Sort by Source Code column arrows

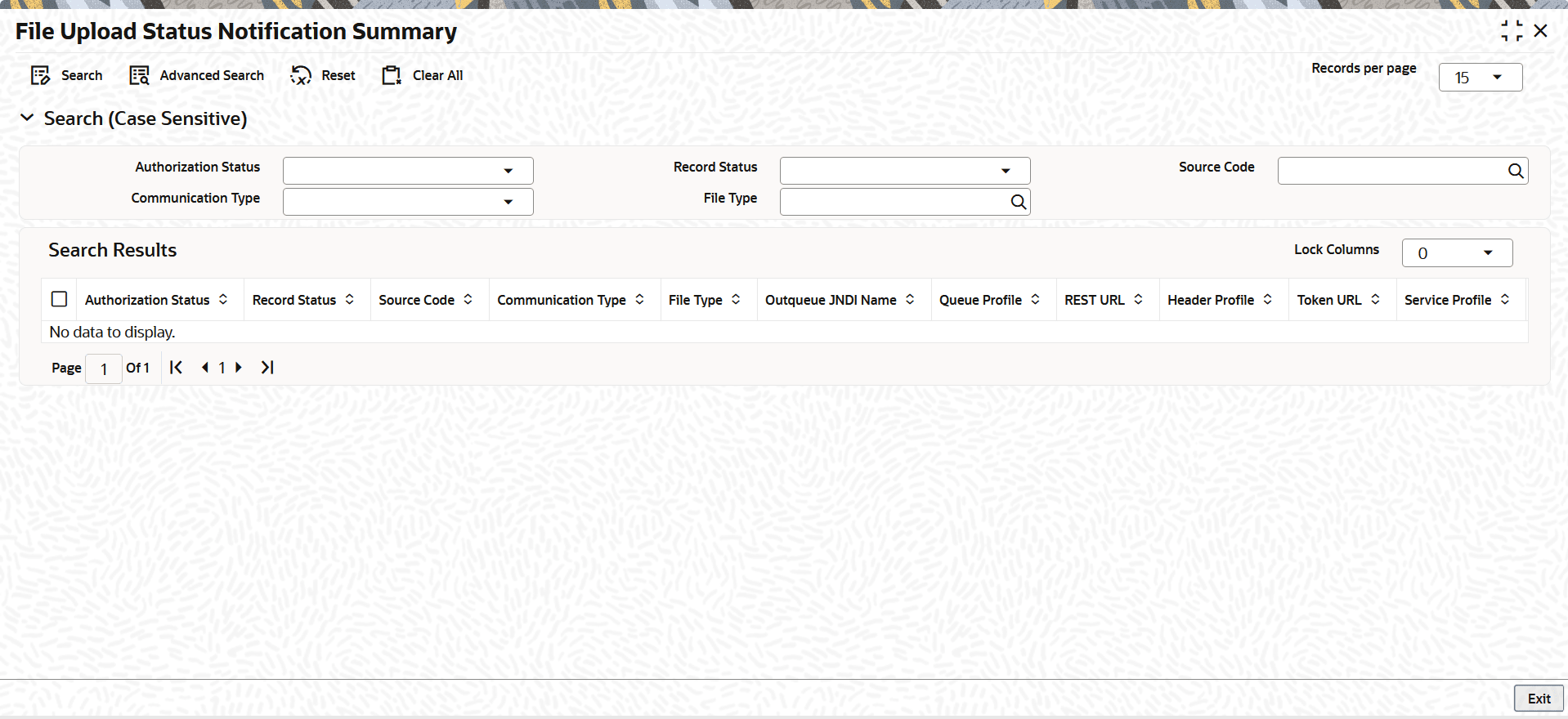468,300
